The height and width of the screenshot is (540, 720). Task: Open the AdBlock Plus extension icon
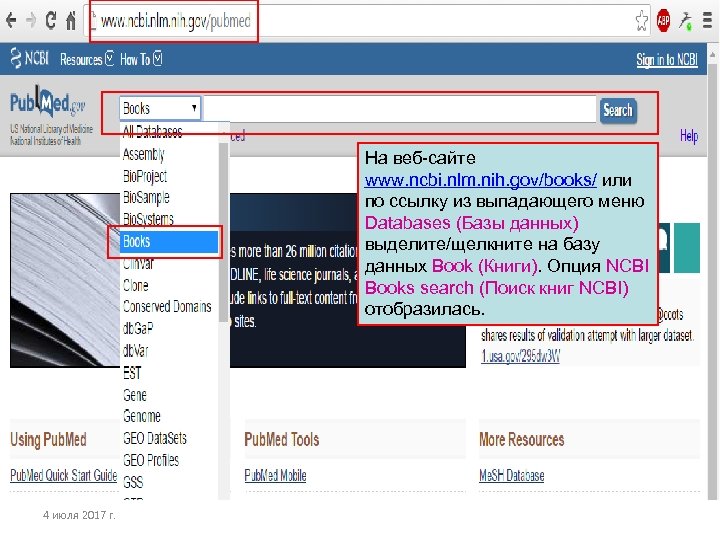(x=664, y=20)
